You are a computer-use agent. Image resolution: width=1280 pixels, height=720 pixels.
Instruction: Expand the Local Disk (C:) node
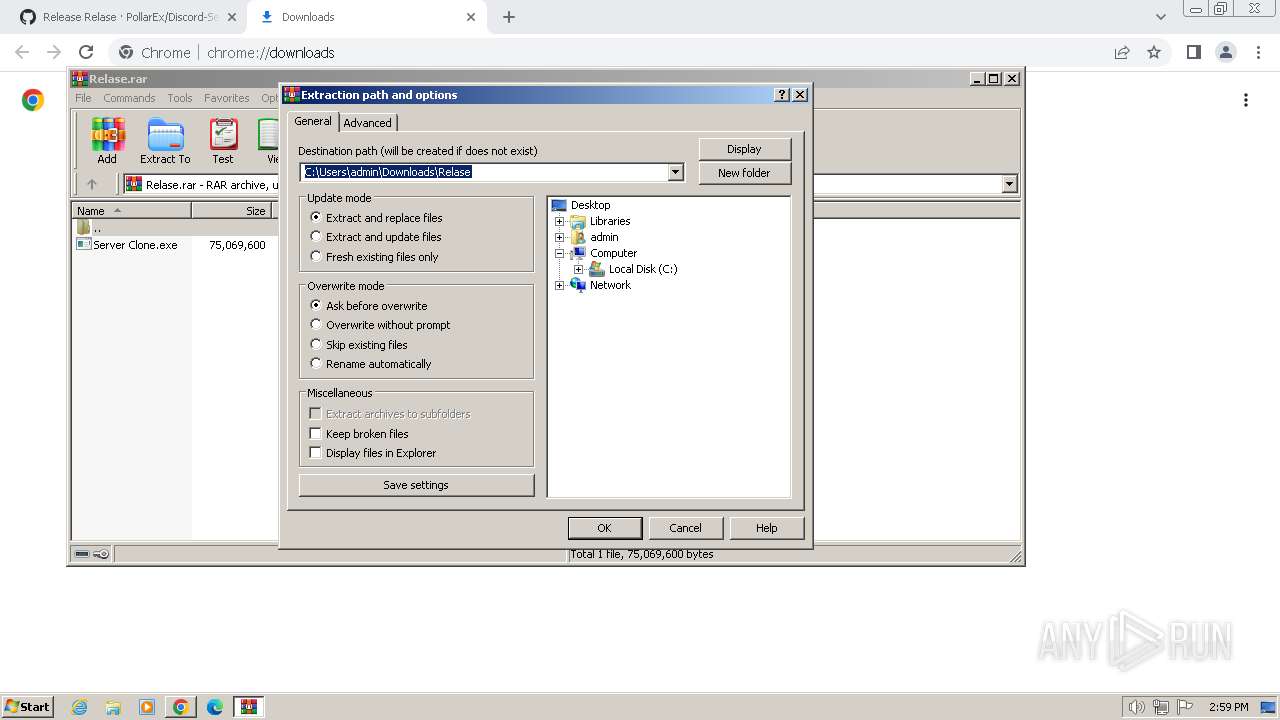579,269
